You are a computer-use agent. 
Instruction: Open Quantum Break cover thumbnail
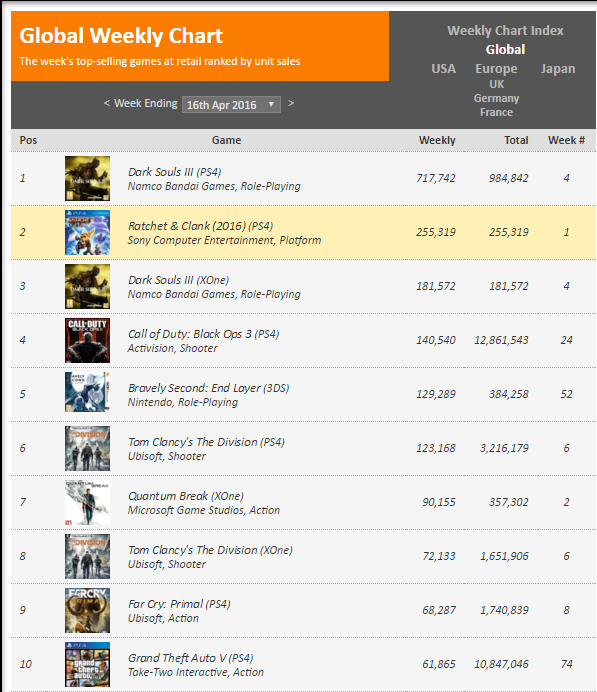coord(87,503)
